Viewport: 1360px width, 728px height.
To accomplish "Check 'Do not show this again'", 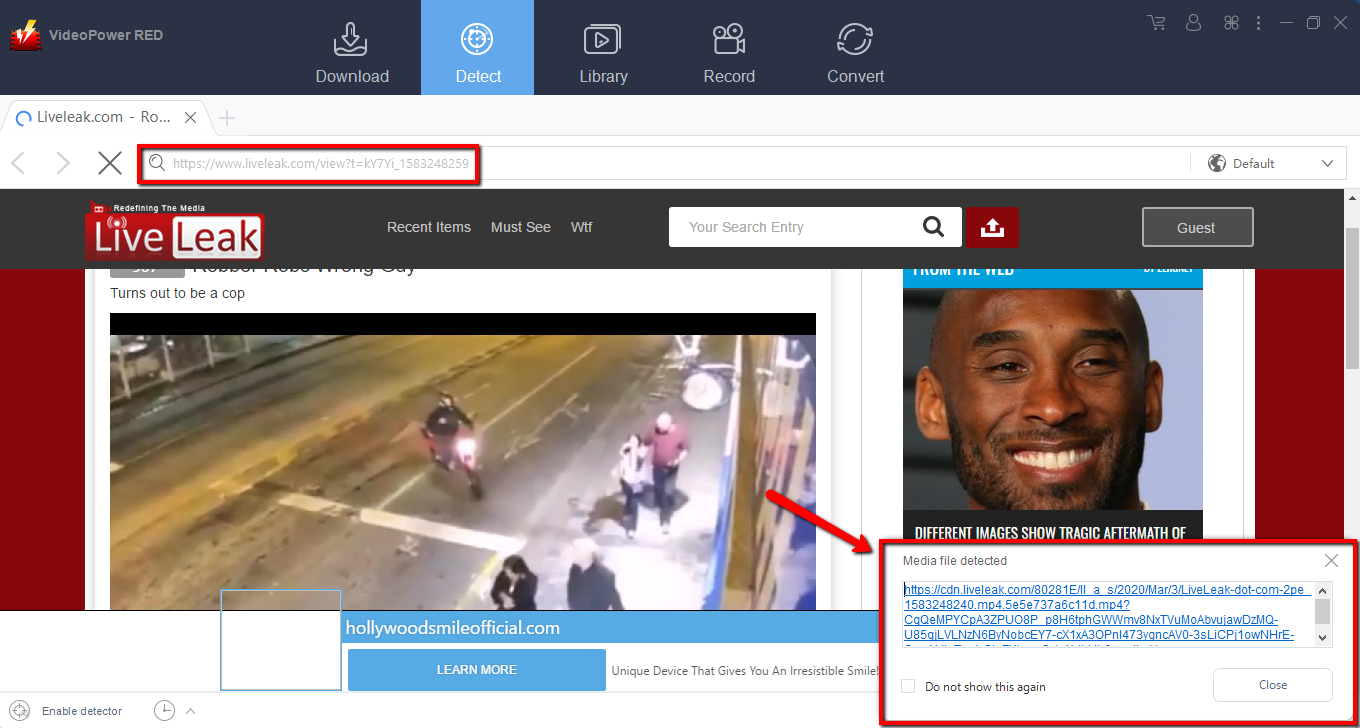I will pyautogui.click(x=908, y=687).
